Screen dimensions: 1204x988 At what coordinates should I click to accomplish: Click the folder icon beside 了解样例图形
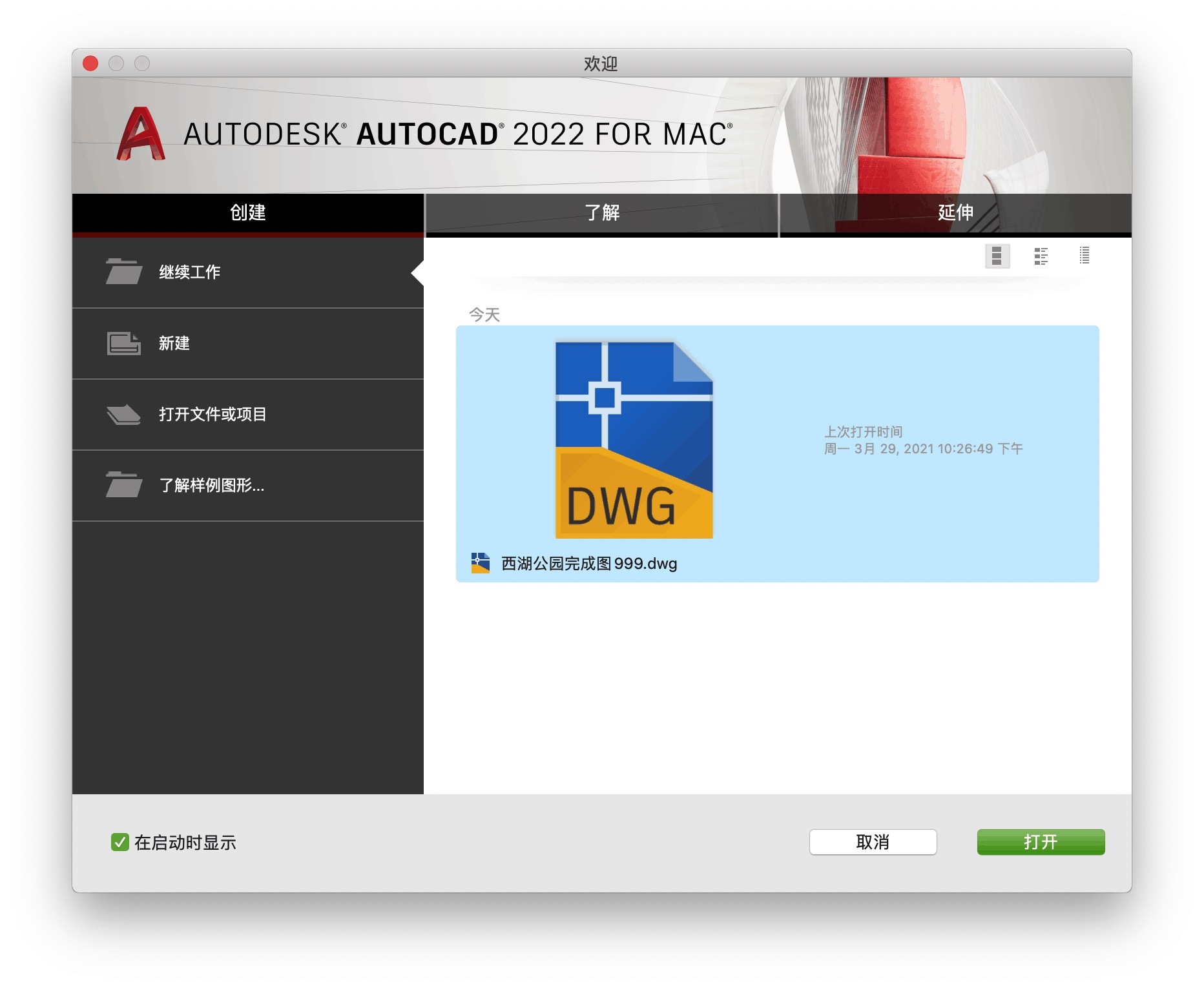(x=123, y=485)
